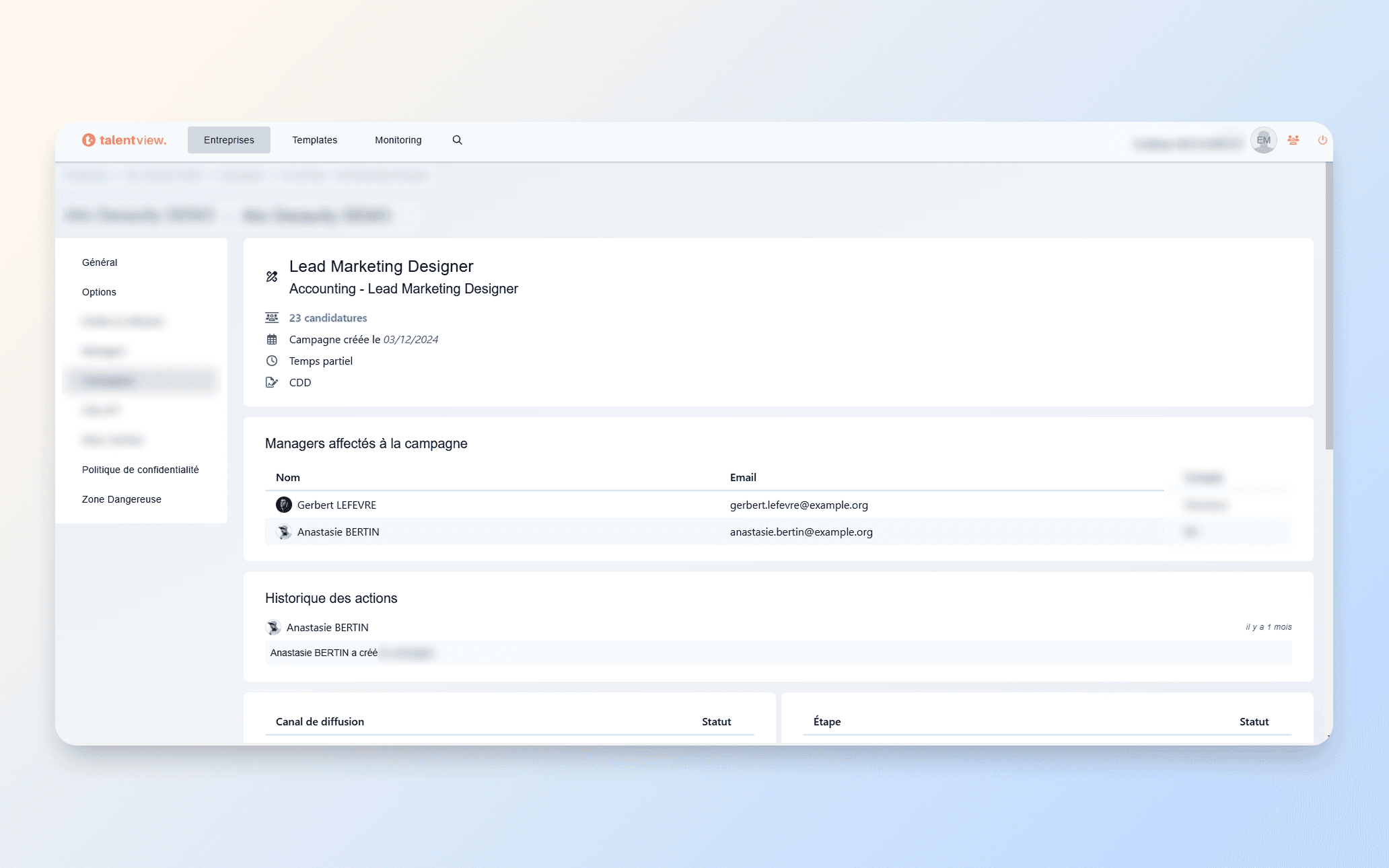1389x868 pixels.
Task: Open Options in the sidebar
Action: [x=99, y=292]
